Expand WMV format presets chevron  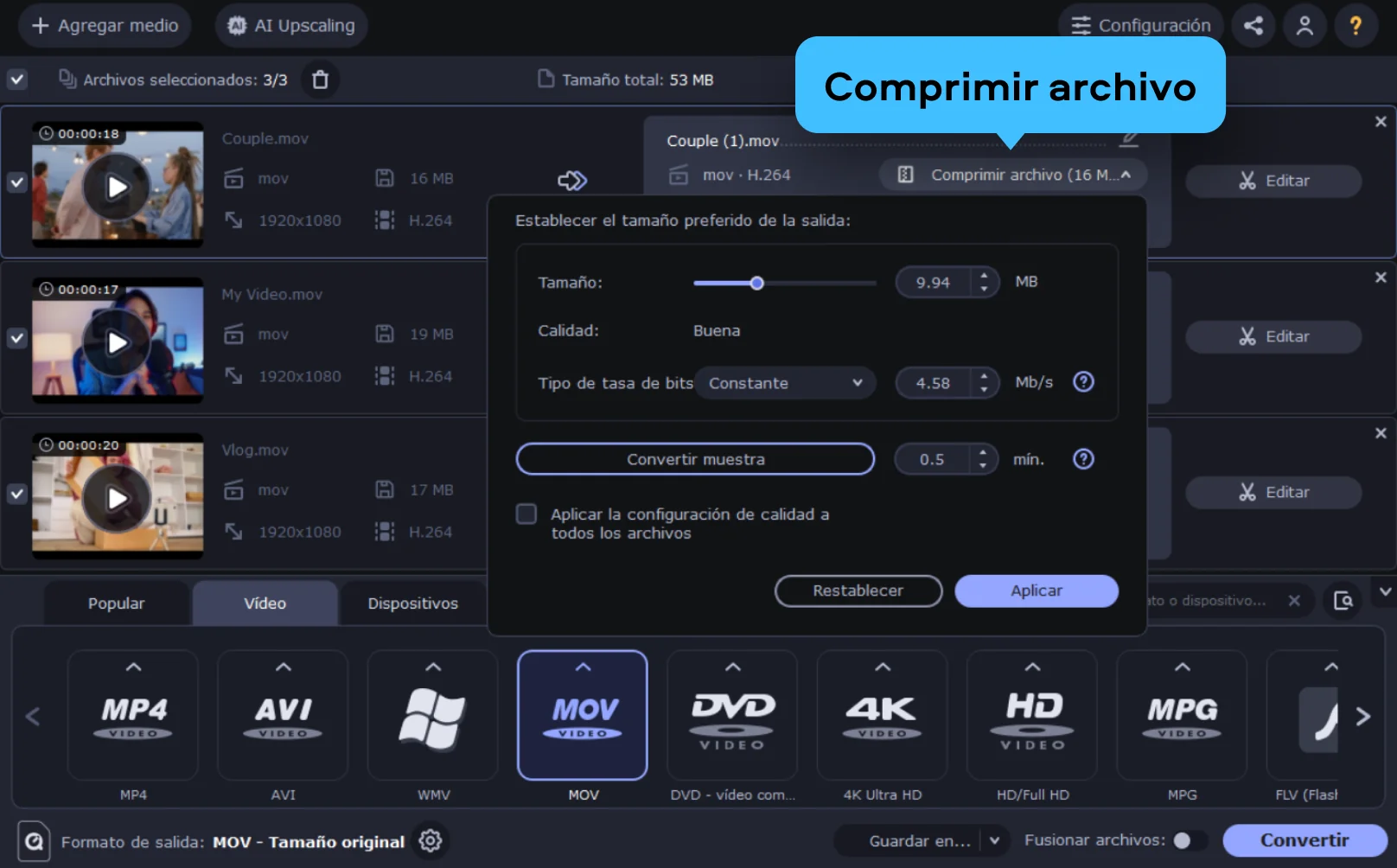click(433, 667)
